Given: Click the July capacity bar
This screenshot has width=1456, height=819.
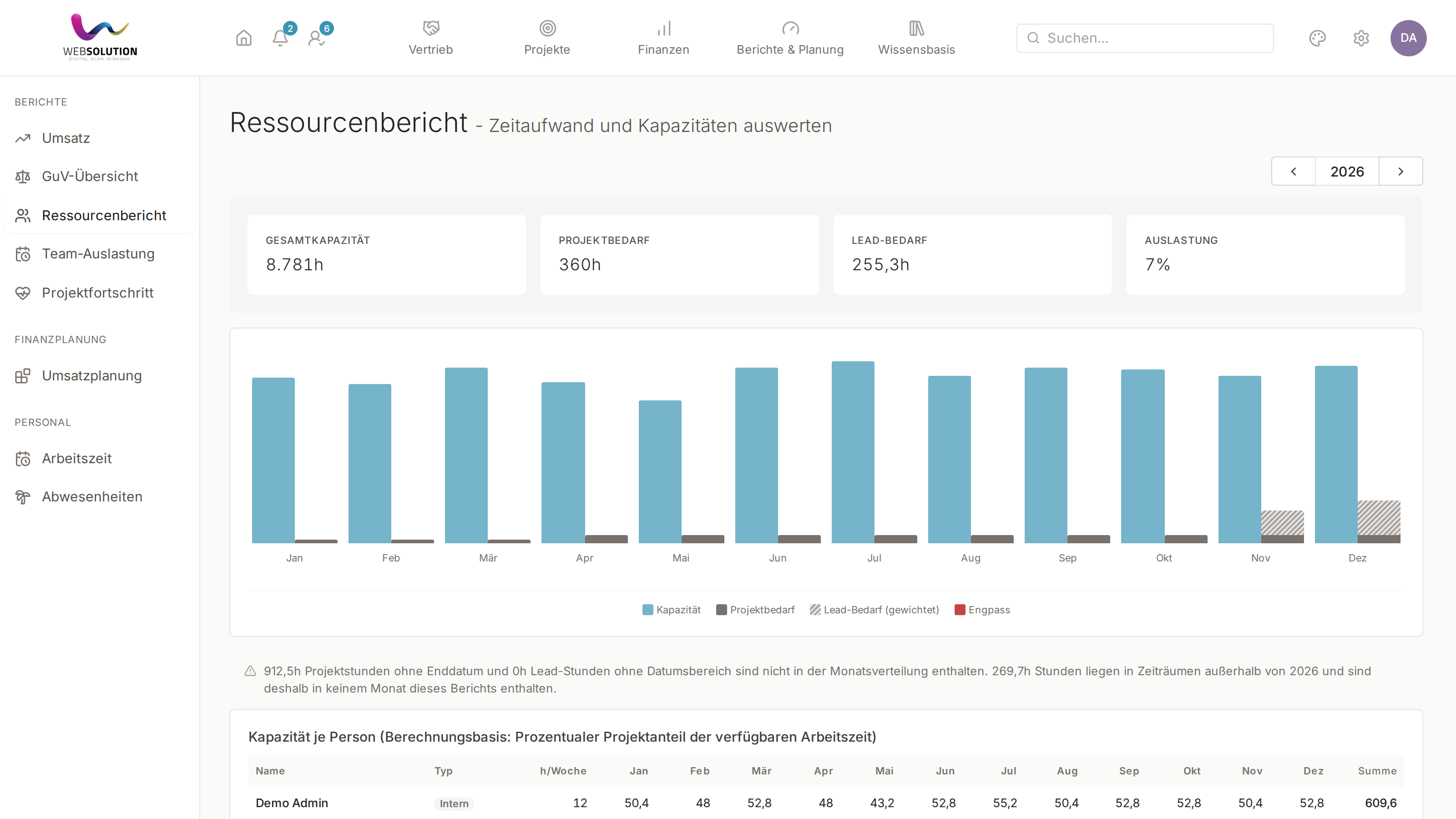Looking at the screenshot, I should (x=853, y=452).
